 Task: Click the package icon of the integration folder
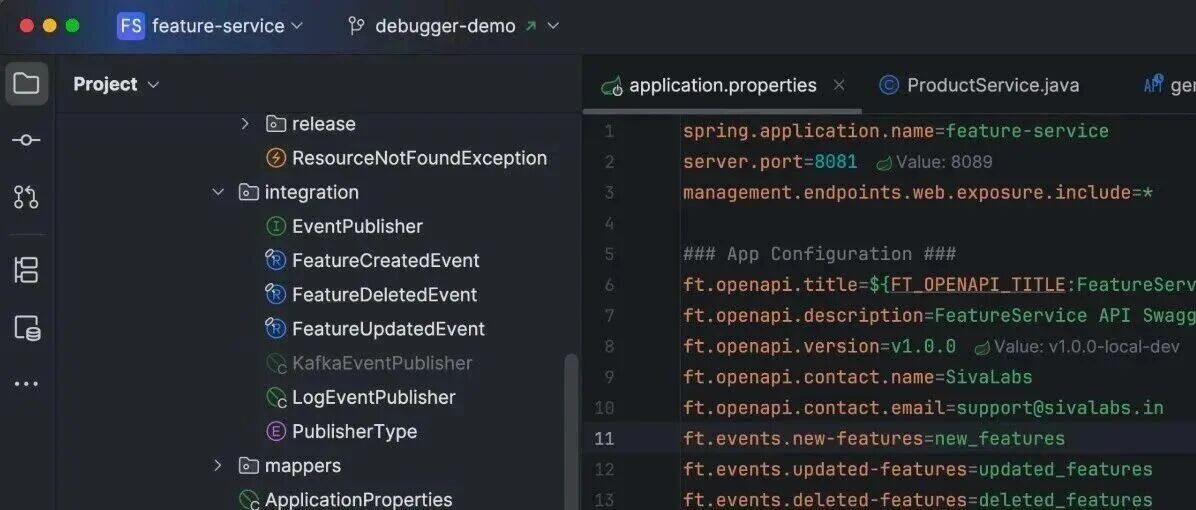click(x=248, y=192)
